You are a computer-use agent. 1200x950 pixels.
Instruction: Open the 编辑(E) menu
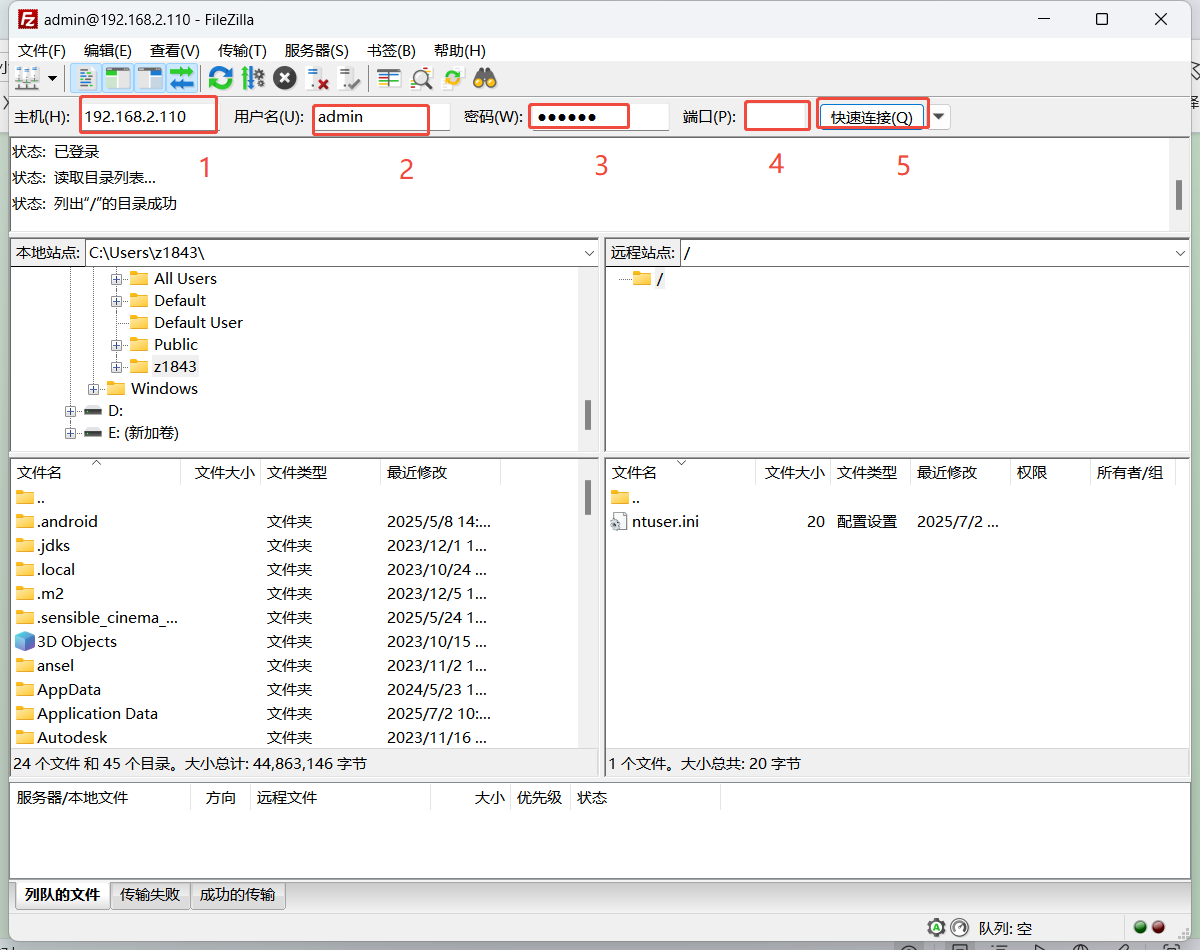coord(108,50)
